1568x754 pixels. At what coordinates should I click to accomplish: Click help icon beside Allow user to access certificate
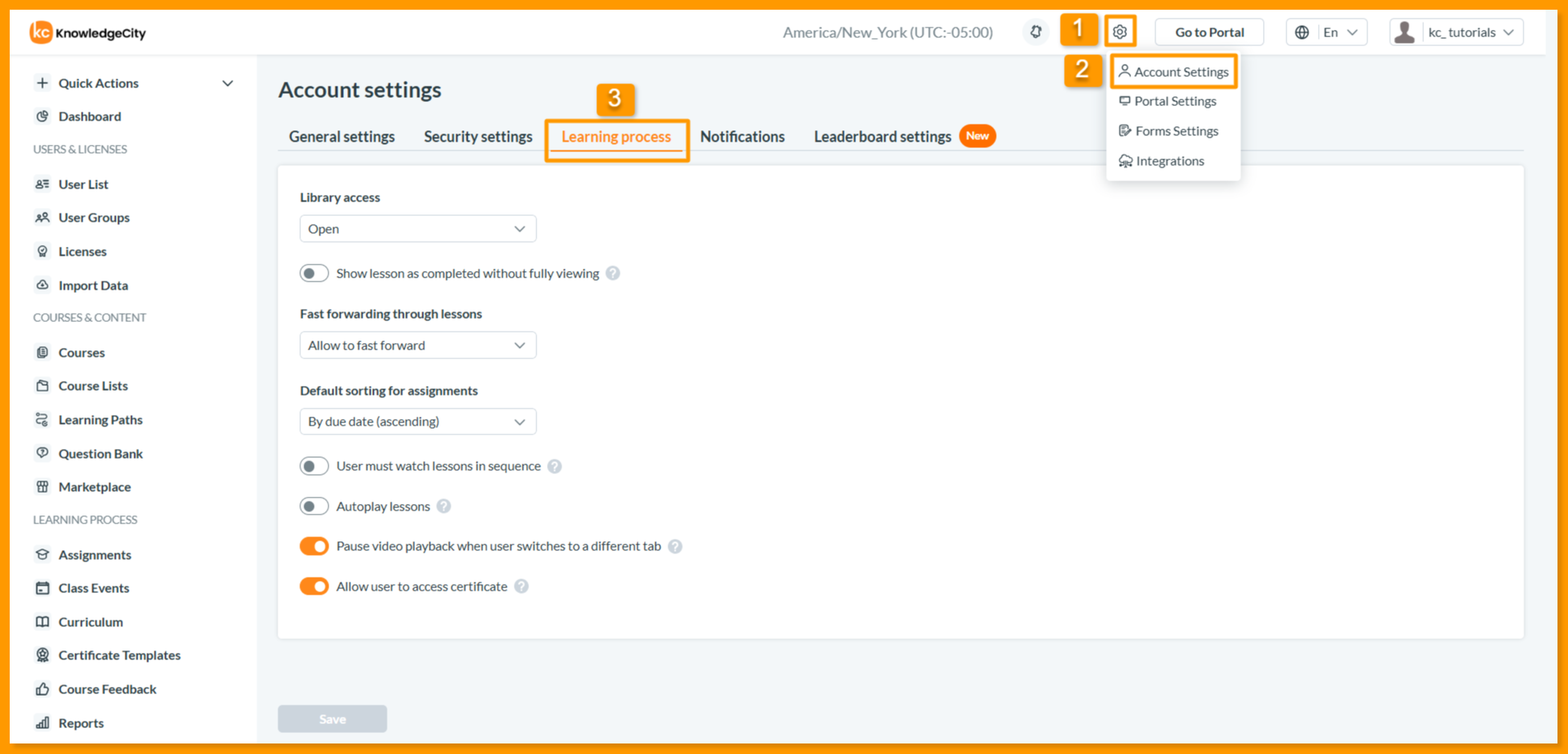522,587
